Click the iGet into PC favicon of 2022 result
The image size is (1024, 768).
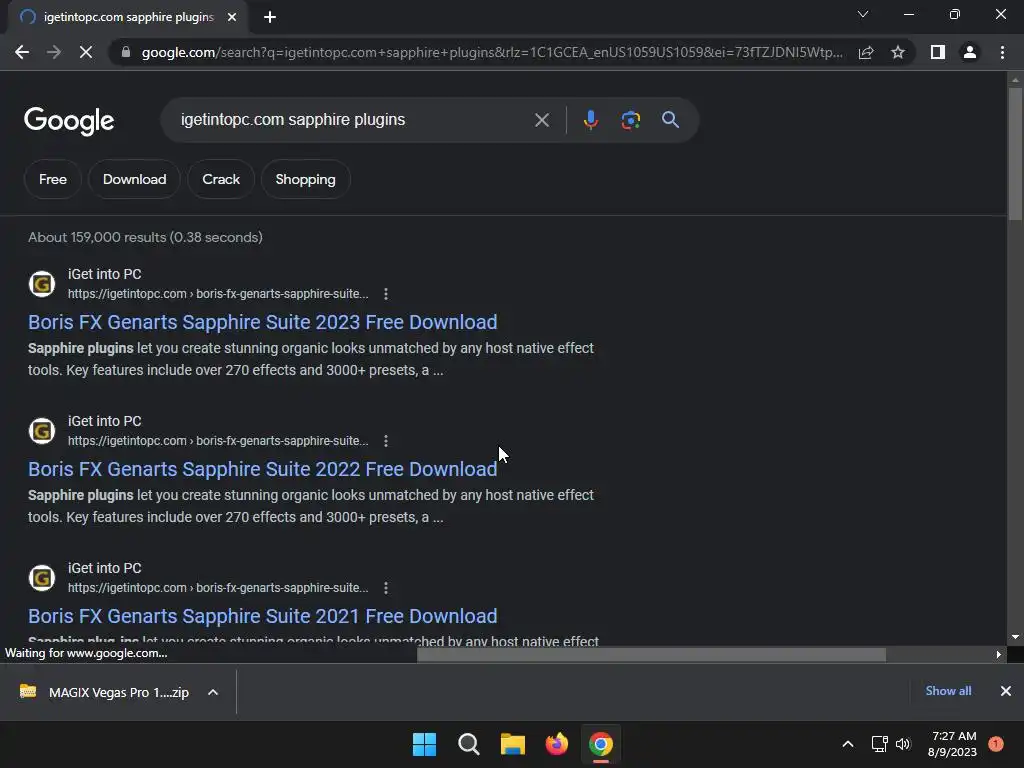[42, 431]
